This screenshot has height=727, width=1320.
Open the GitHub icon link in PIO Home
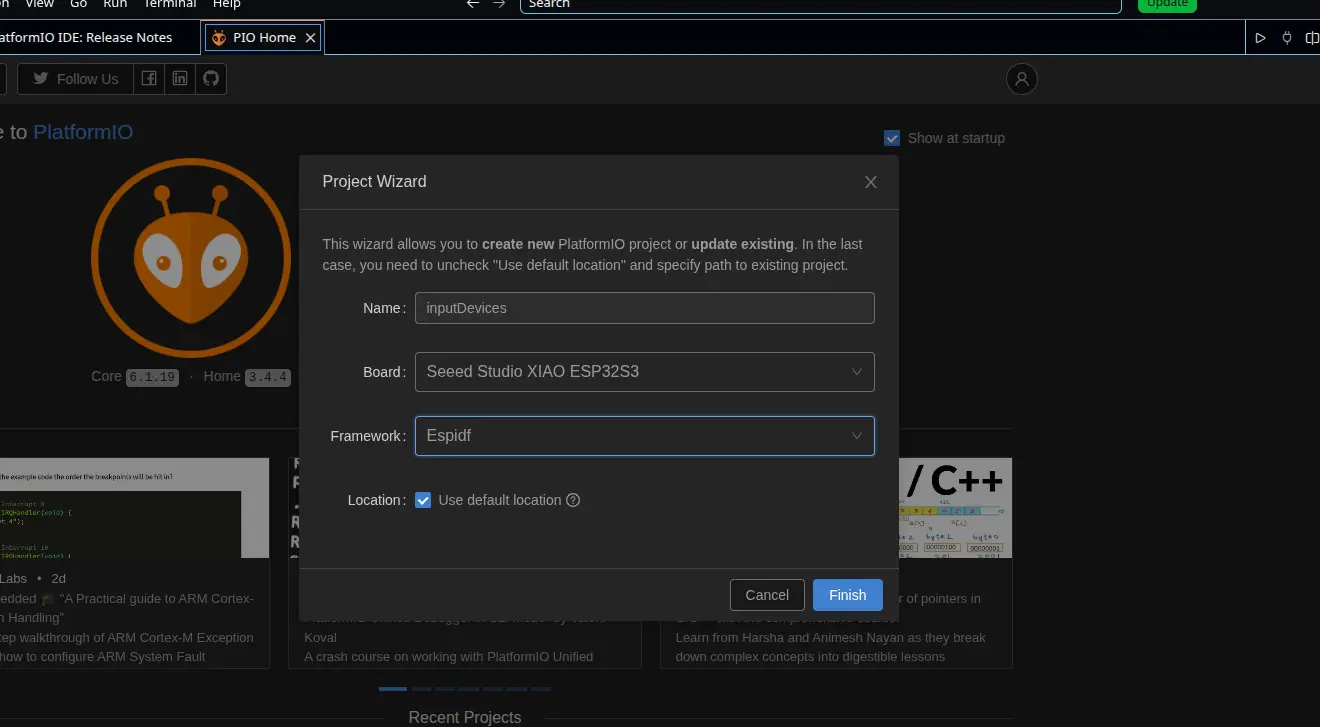(211, 79)
